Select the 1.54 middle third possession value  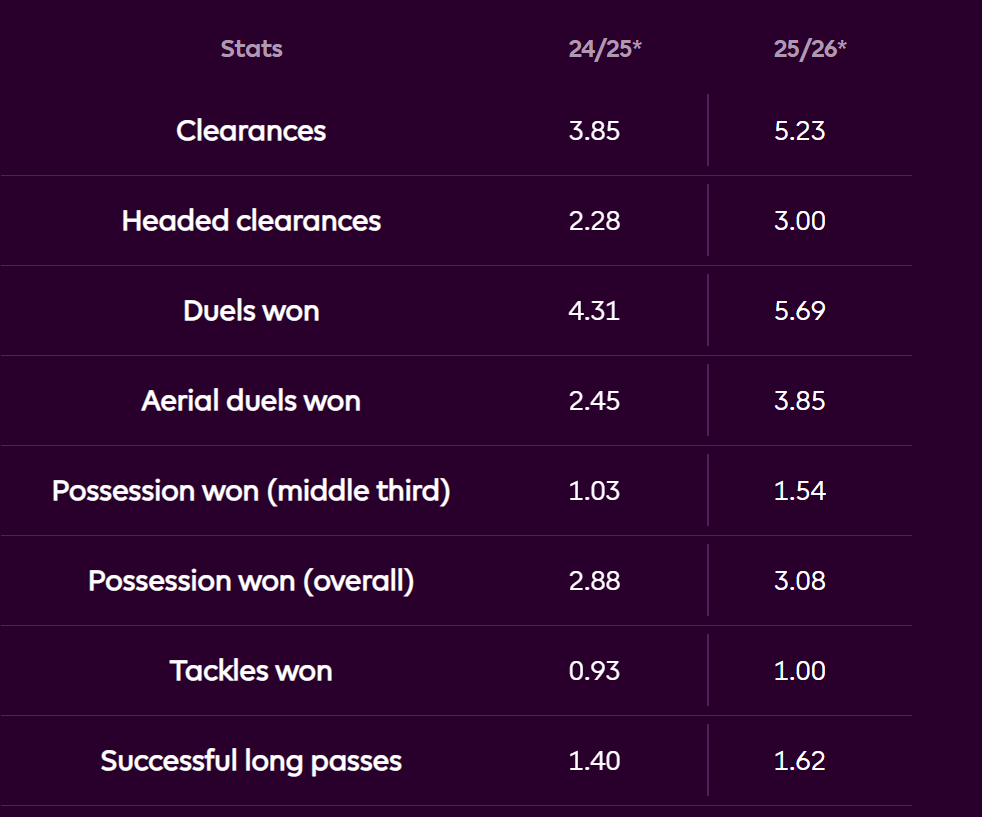[800, 491]
